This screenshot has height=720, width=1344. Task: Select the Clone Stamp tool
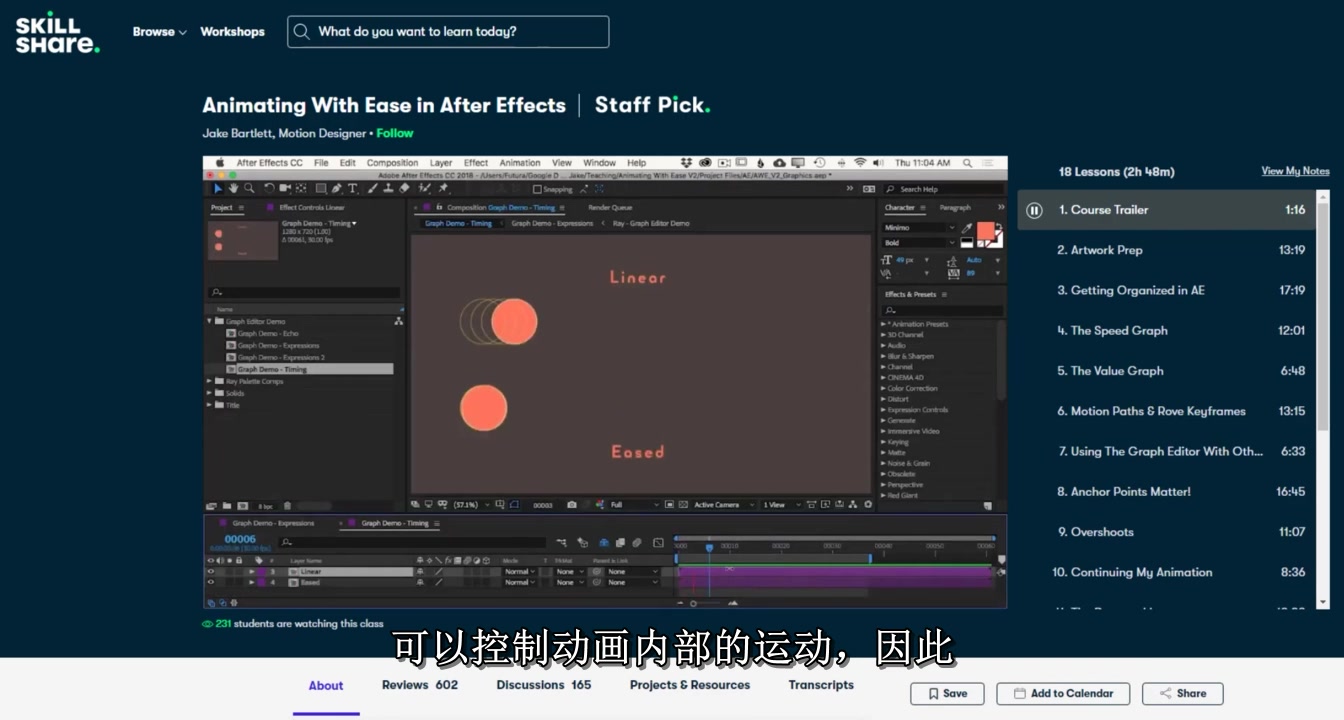[388, 188]
